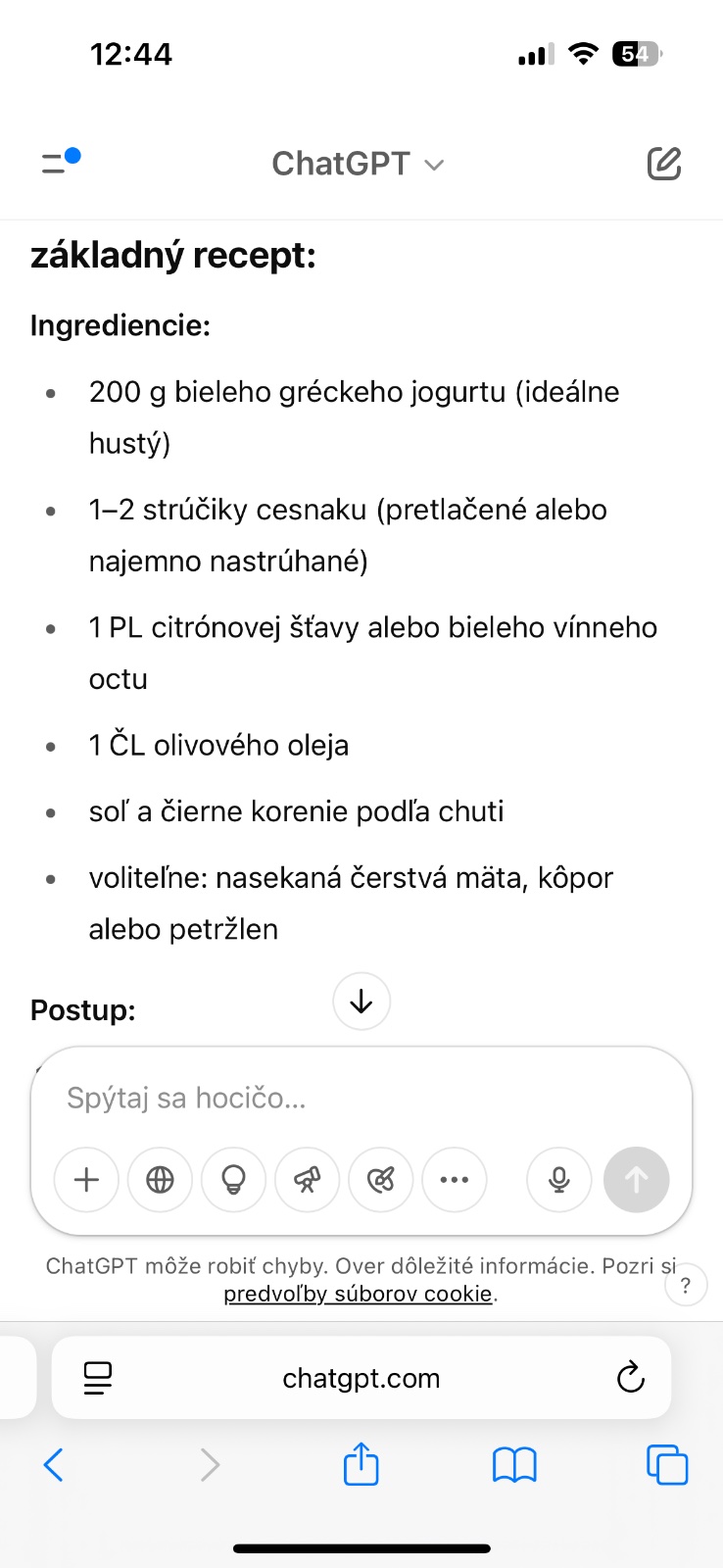Tap the plus attach button

86,1180
